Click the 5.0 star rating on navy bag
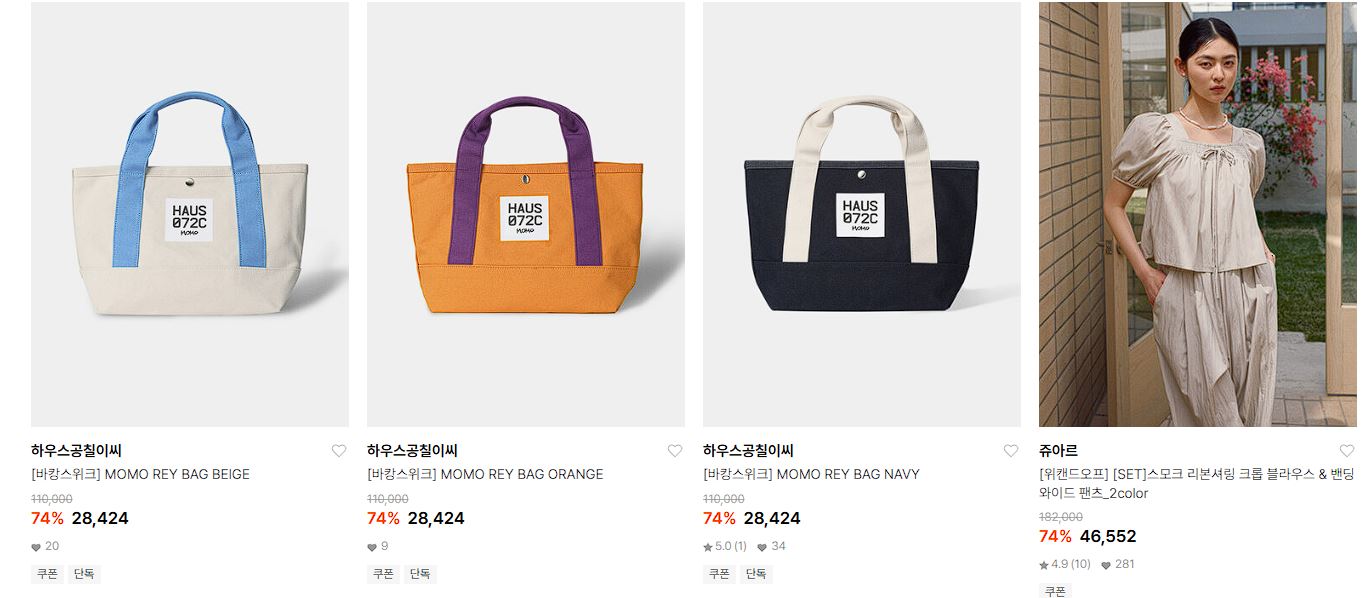Viewport: 1363px width, 598px height. (725, 546)
